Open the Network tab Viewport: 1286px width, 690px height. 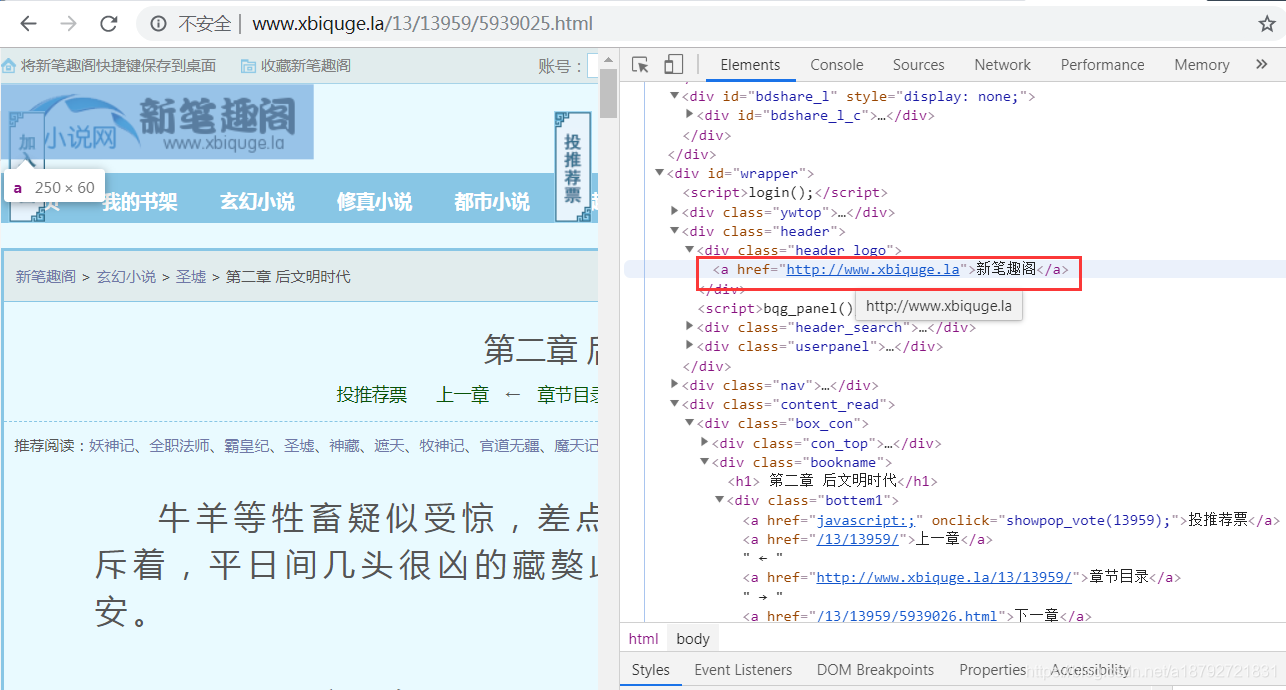point(1002,65)
